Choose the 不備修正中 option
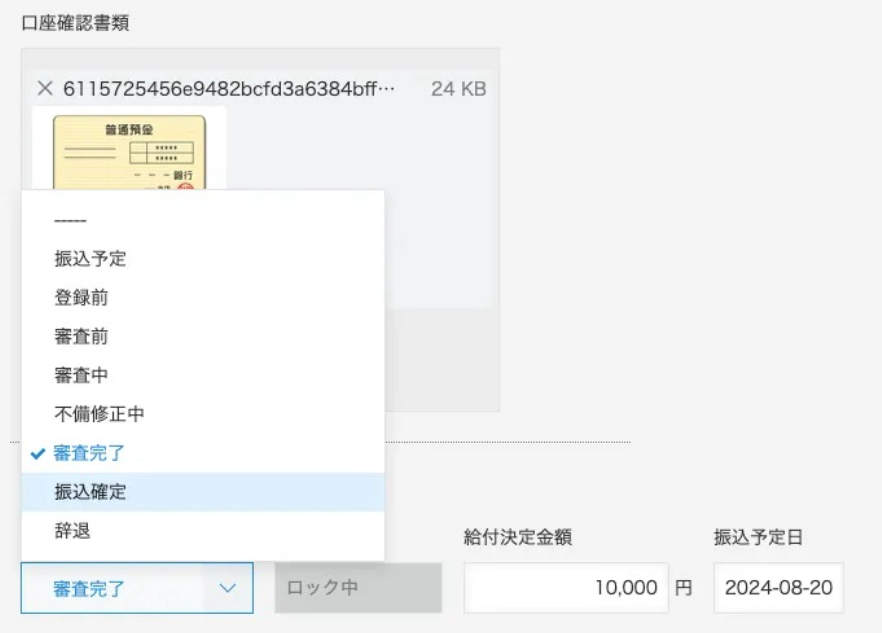Viewport: 882px width, 633px height. [99, 414]
